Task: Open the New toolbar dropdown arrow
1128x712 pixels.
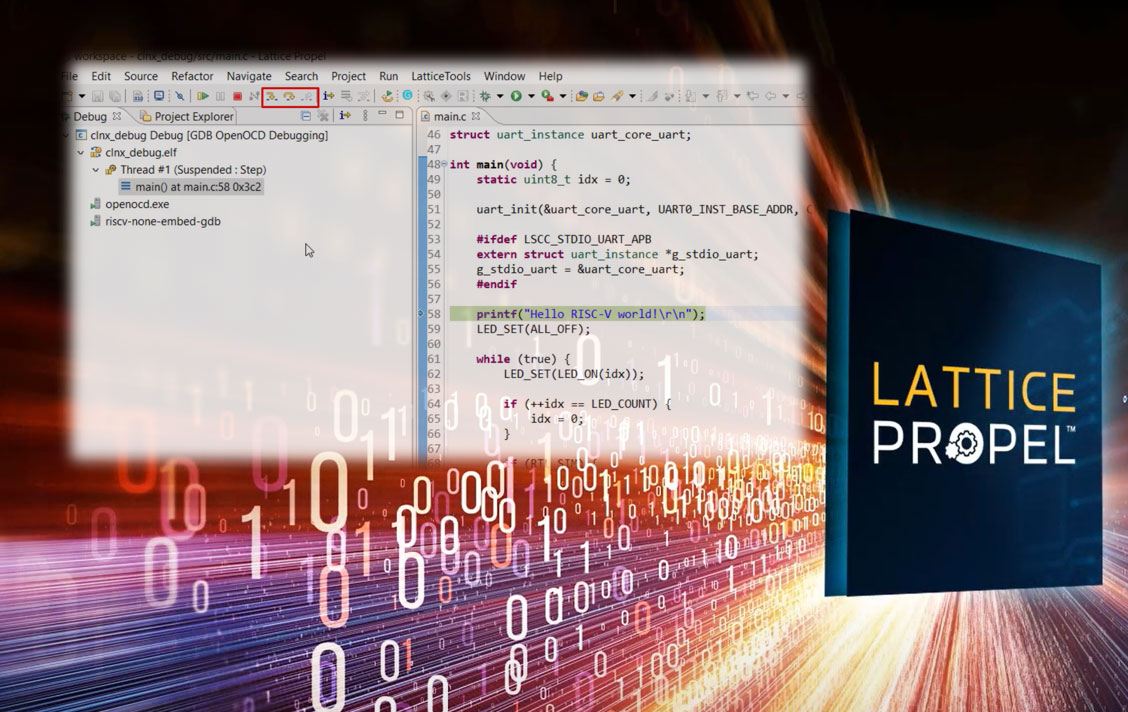Action: point(82,96)
